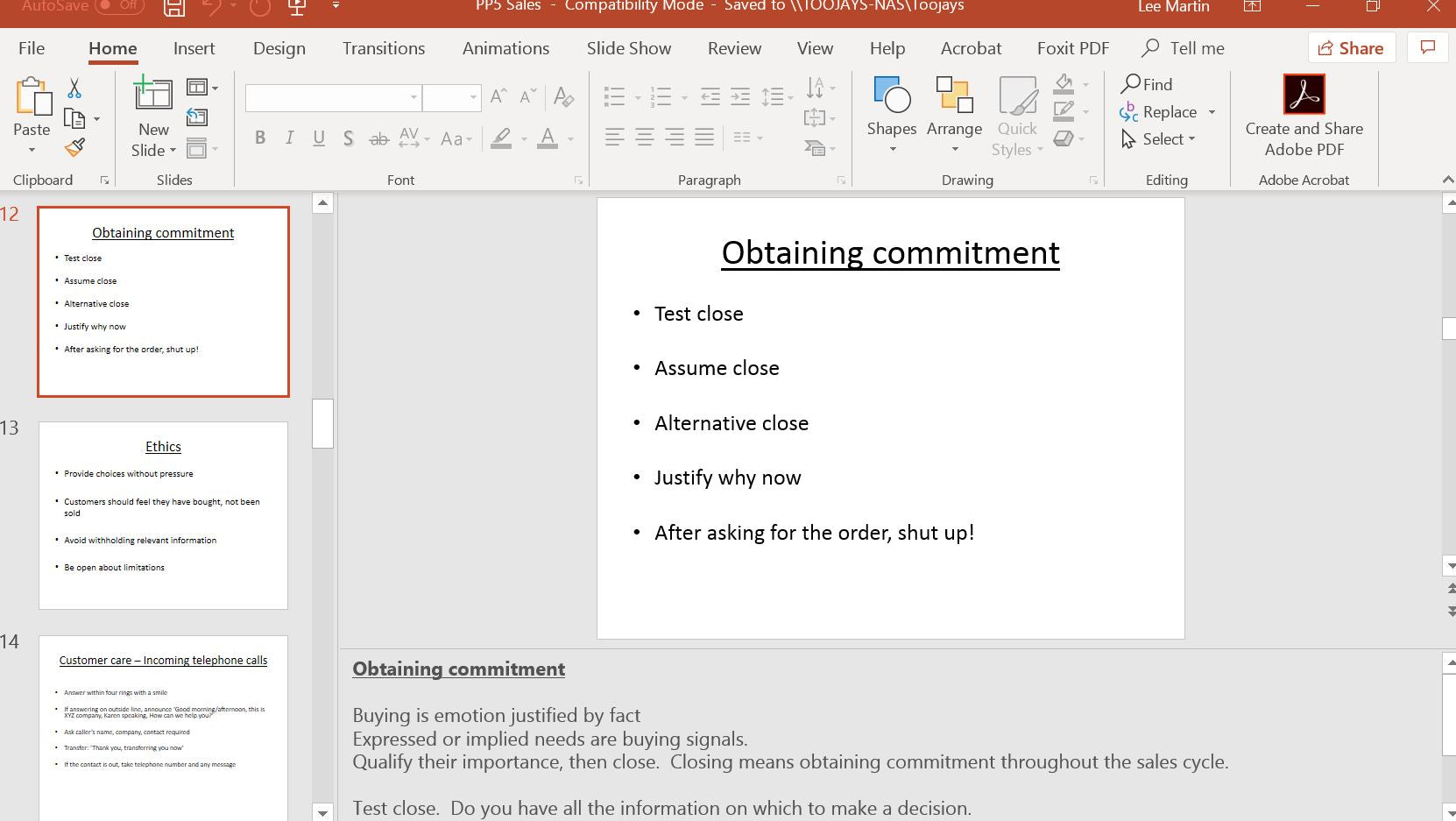
Task: Open the slide Layout dropdown
Action: tap(202, 88)
